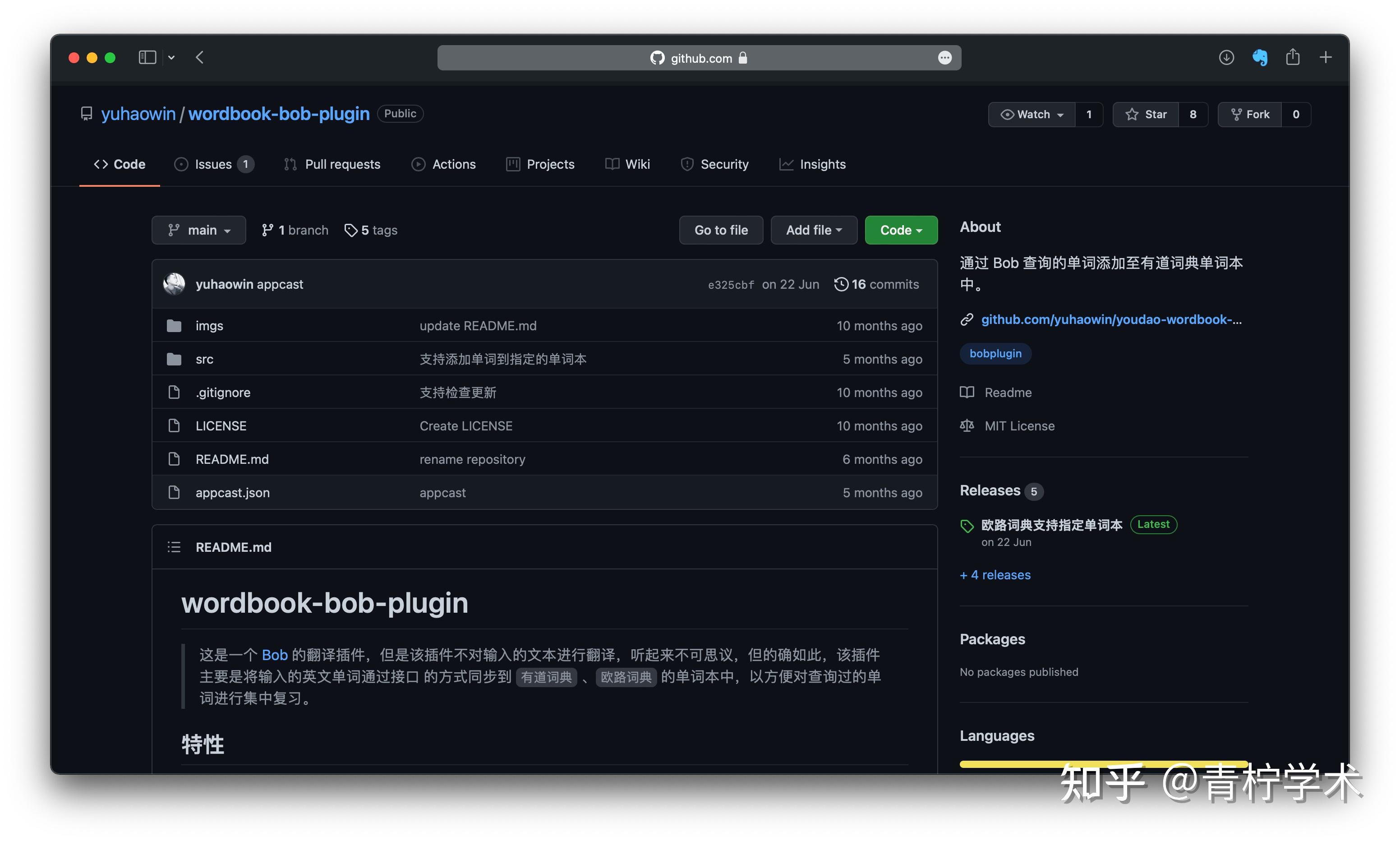Switch to the Issues tab

tap(213, 164)
